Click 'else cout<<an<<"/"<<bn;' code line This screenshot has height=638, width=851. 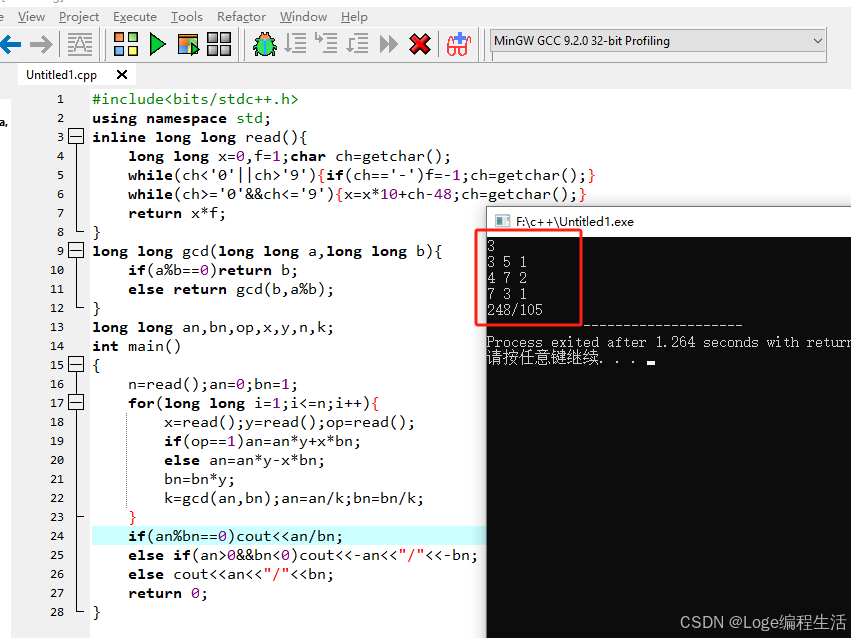[231, 574]
